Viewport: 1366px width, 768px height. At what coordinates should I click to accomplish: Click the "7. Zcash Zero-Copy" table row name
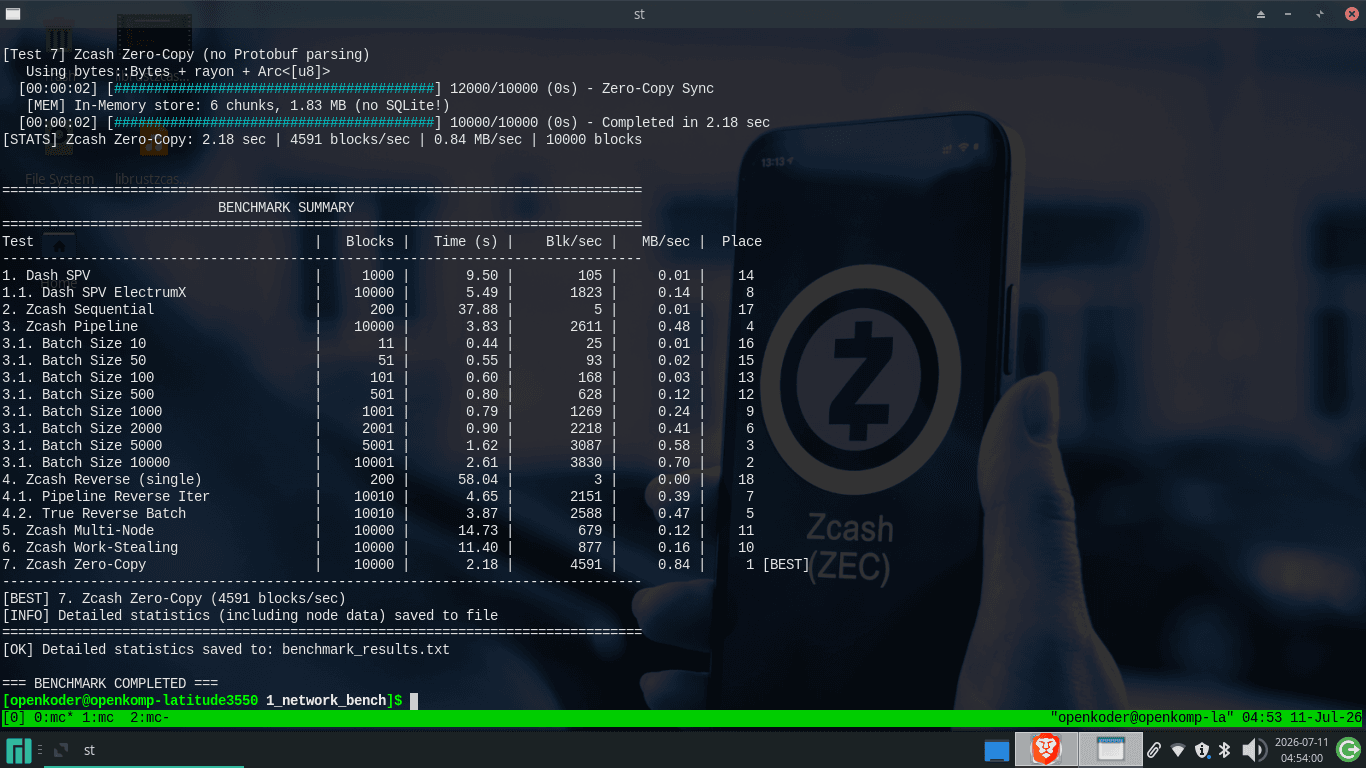pos(74,564)
